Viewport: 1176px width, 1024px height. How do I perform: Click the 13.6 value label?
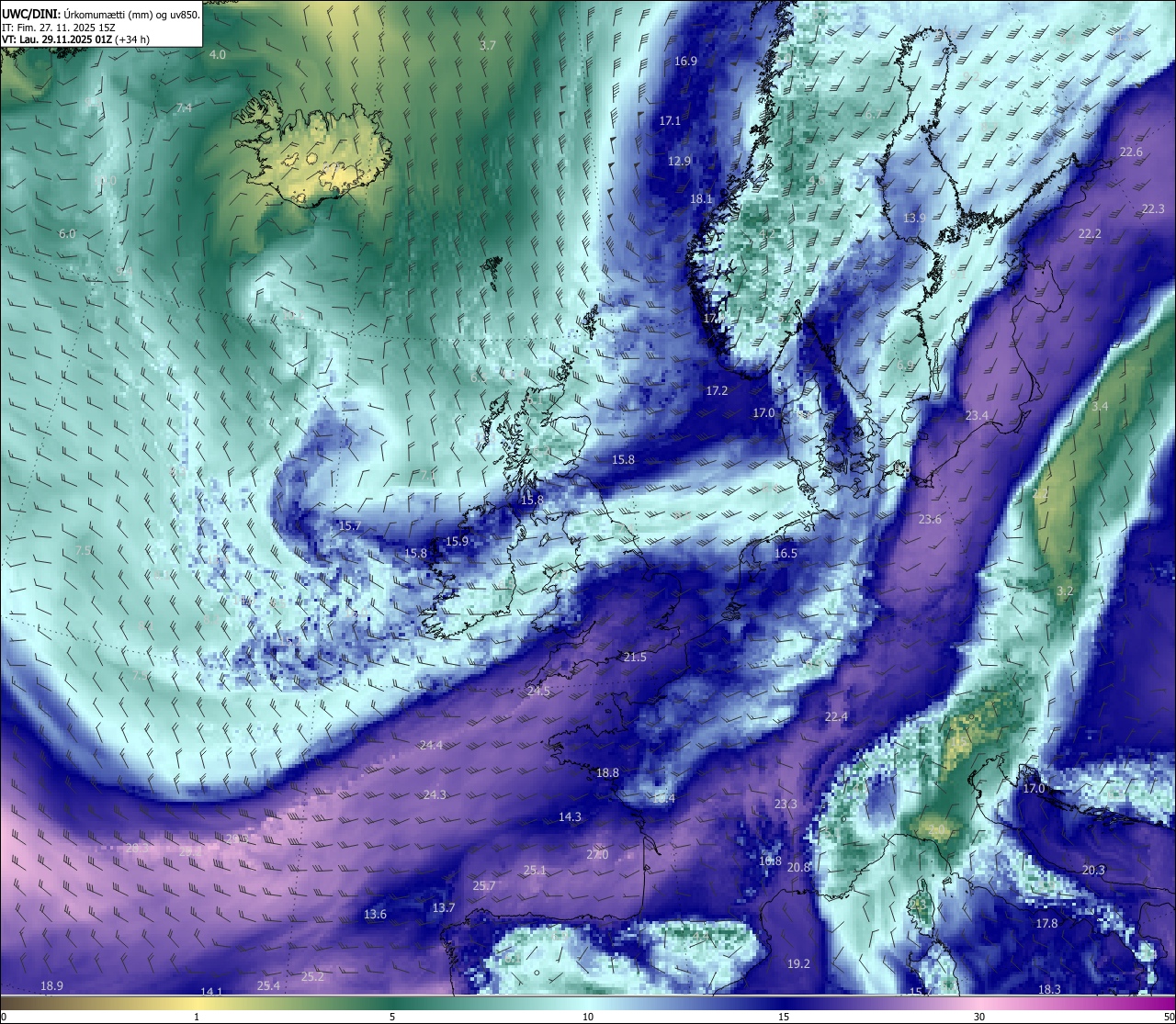(375, 914)
